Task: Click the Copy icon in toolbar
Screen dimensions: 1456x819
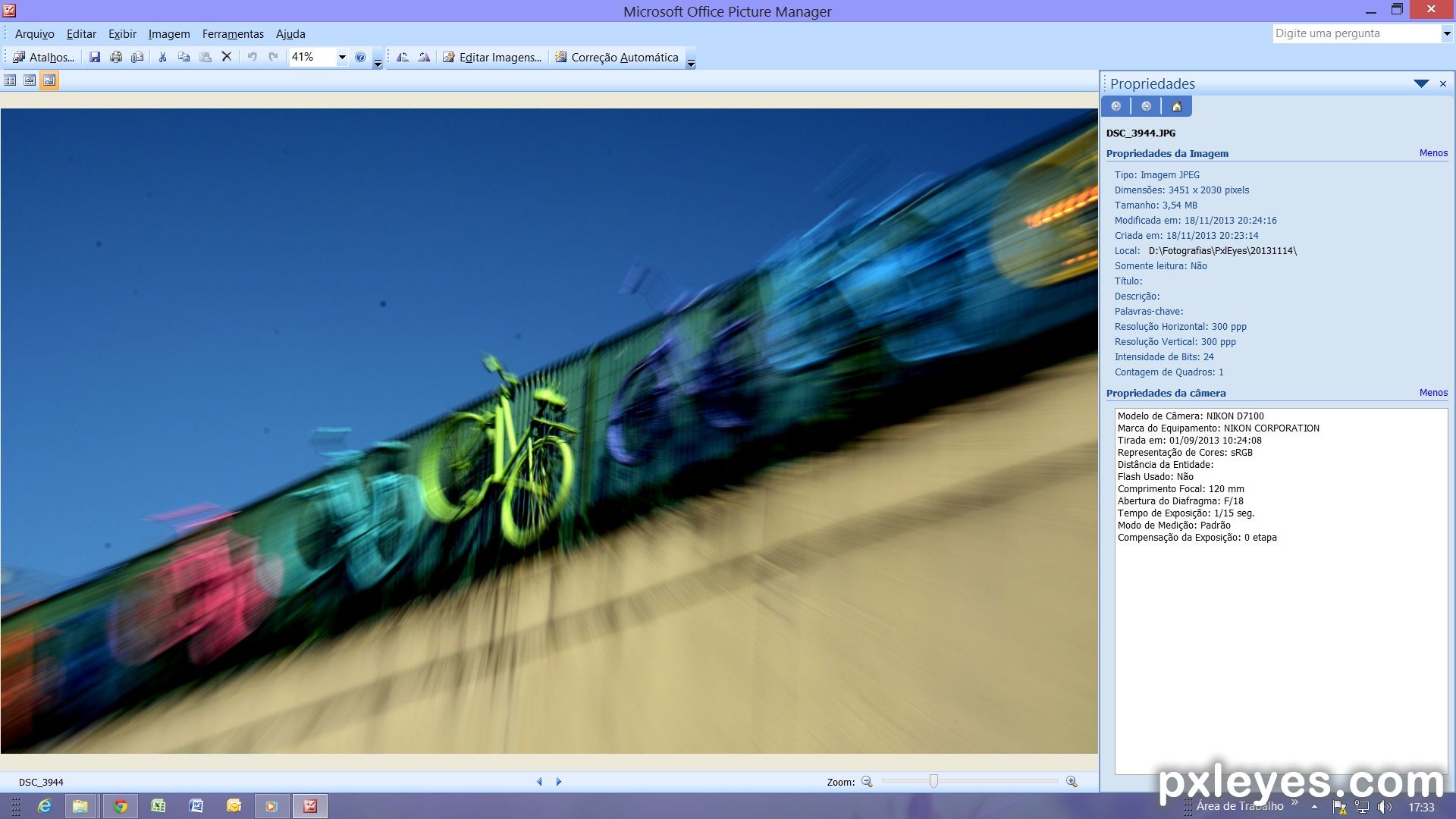Action: coord(184,57)
